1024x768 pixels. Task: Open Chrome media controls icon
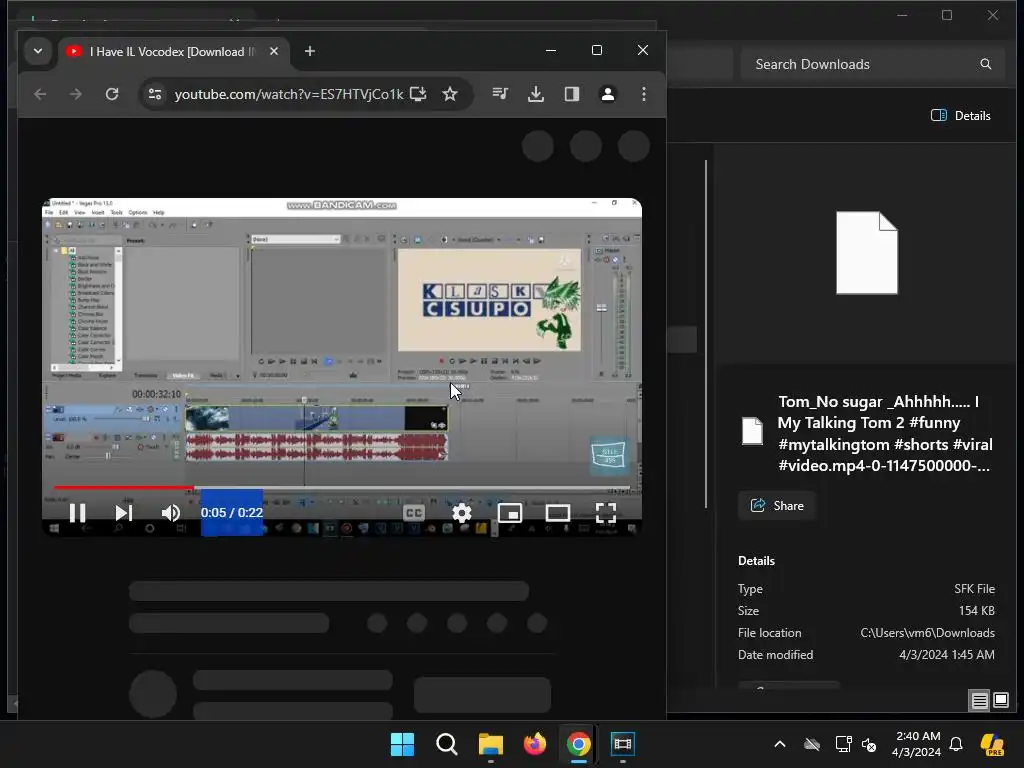point(500,94)
